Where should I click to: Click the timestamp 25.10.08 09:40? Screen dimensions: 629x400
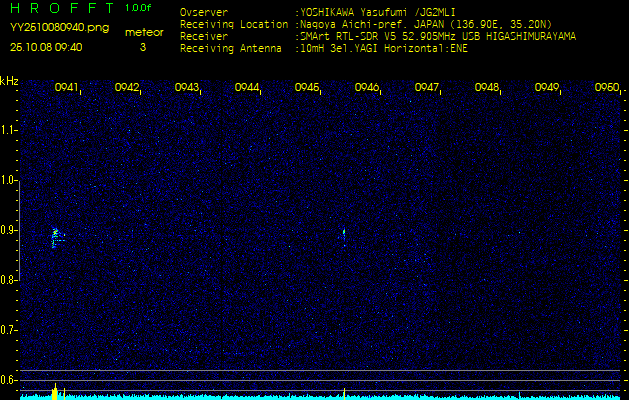[x=46, y=47]
